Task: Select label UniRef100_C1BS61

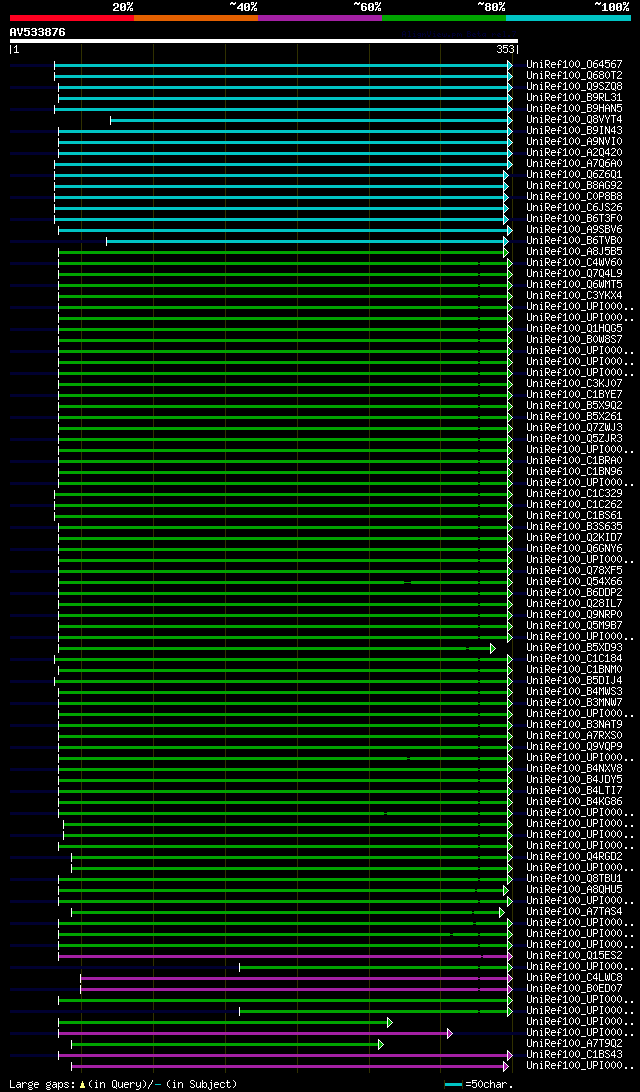Action: click(575, 515)
